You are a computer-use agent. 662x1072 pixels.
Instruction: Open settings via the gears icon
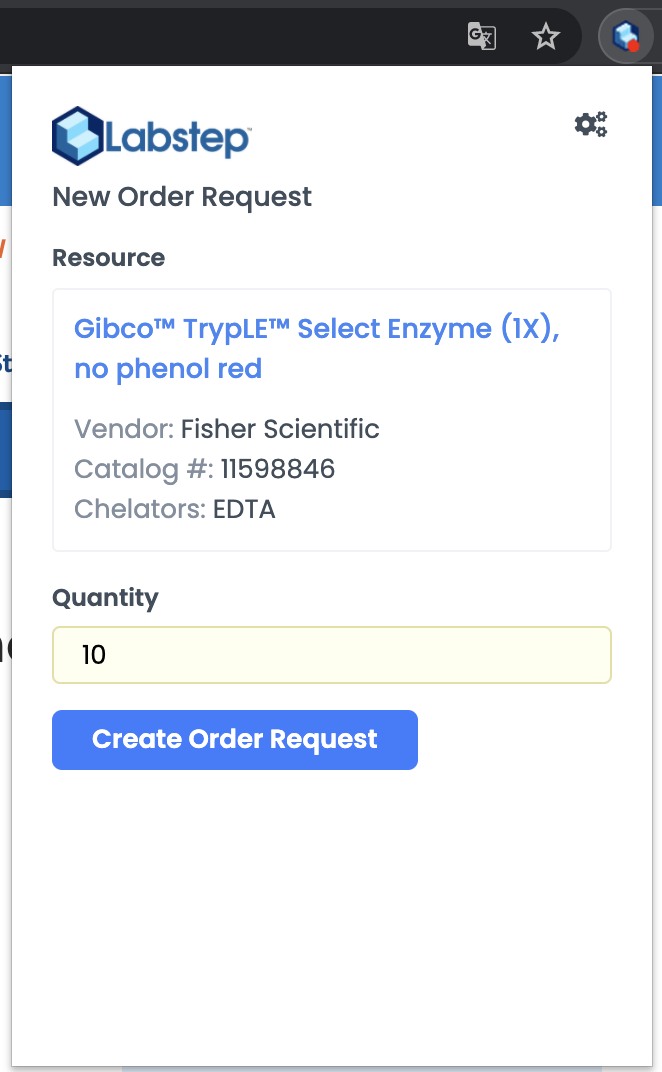(590, 125)
